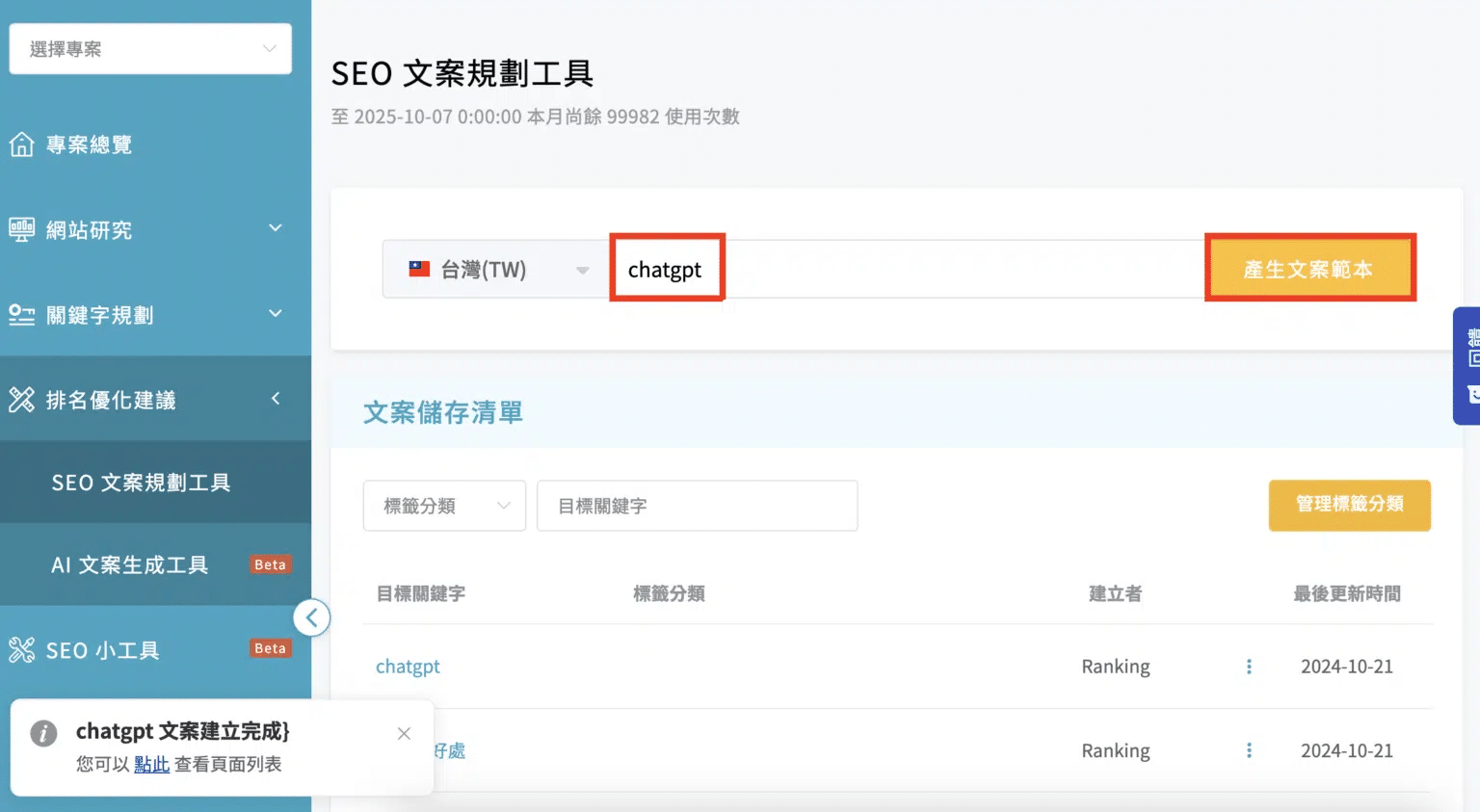Open three-dot menu for chatgpt row

coord(1249,667)
